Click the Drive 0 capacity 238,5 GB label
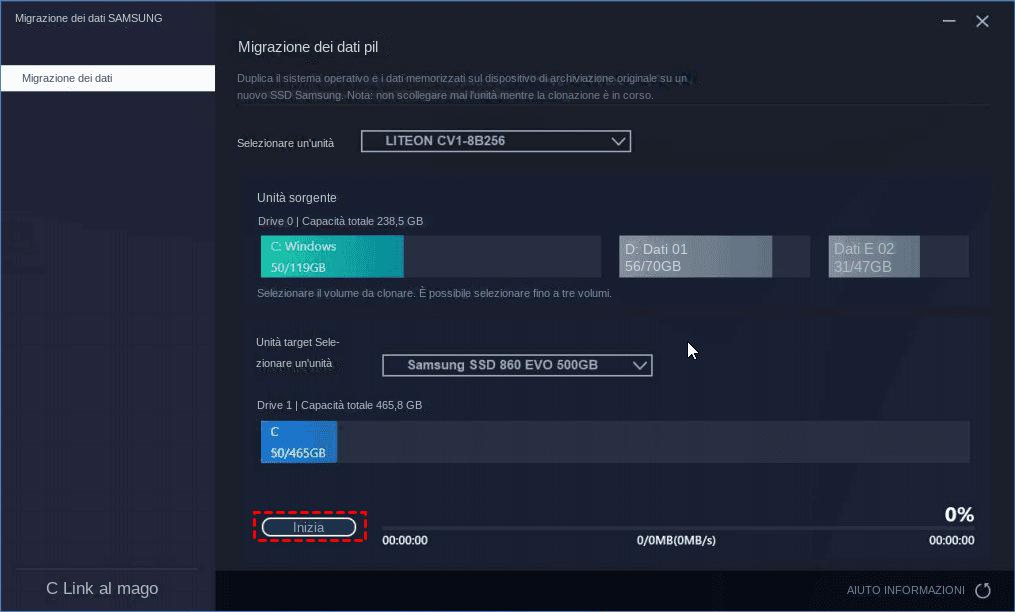 (340, 221)
